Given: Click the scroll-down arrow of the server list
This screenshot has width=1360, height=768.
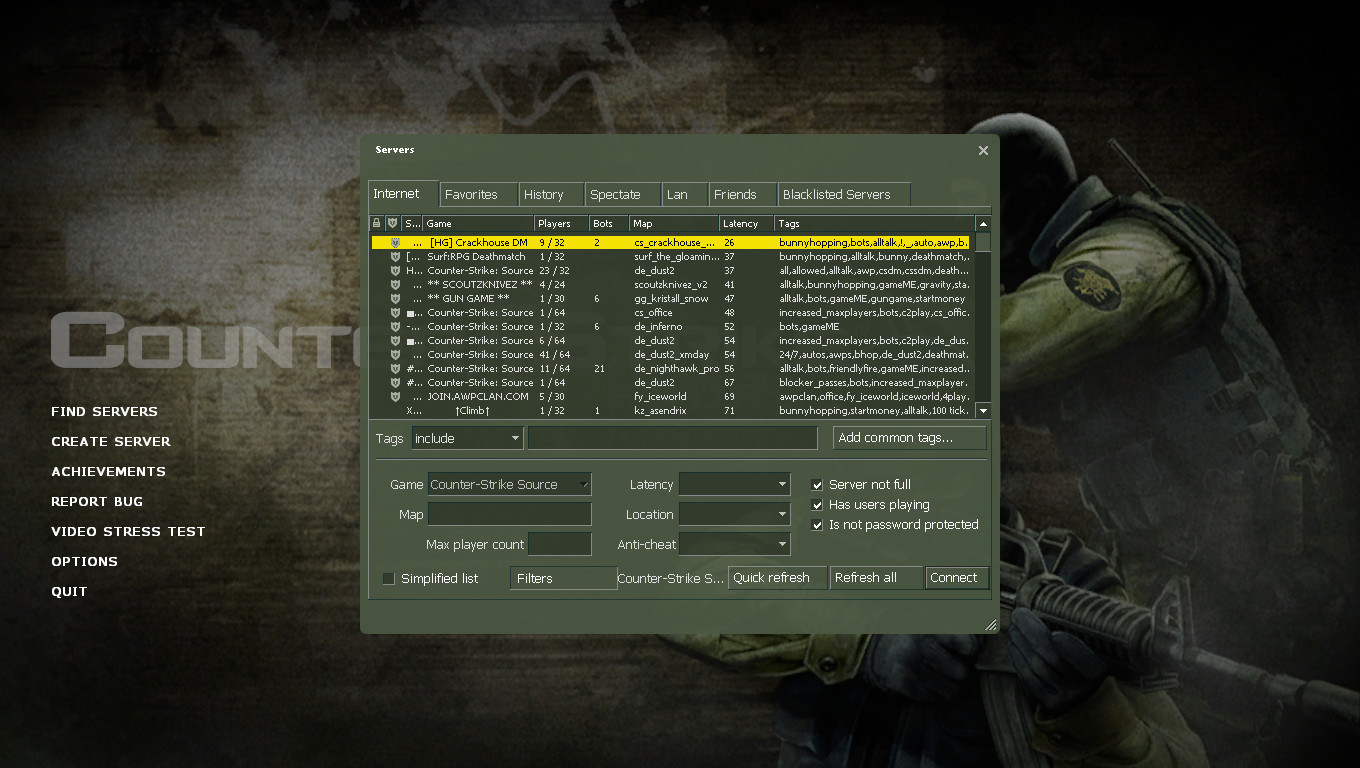Looking at the screenshot, I should pos(983,410).
